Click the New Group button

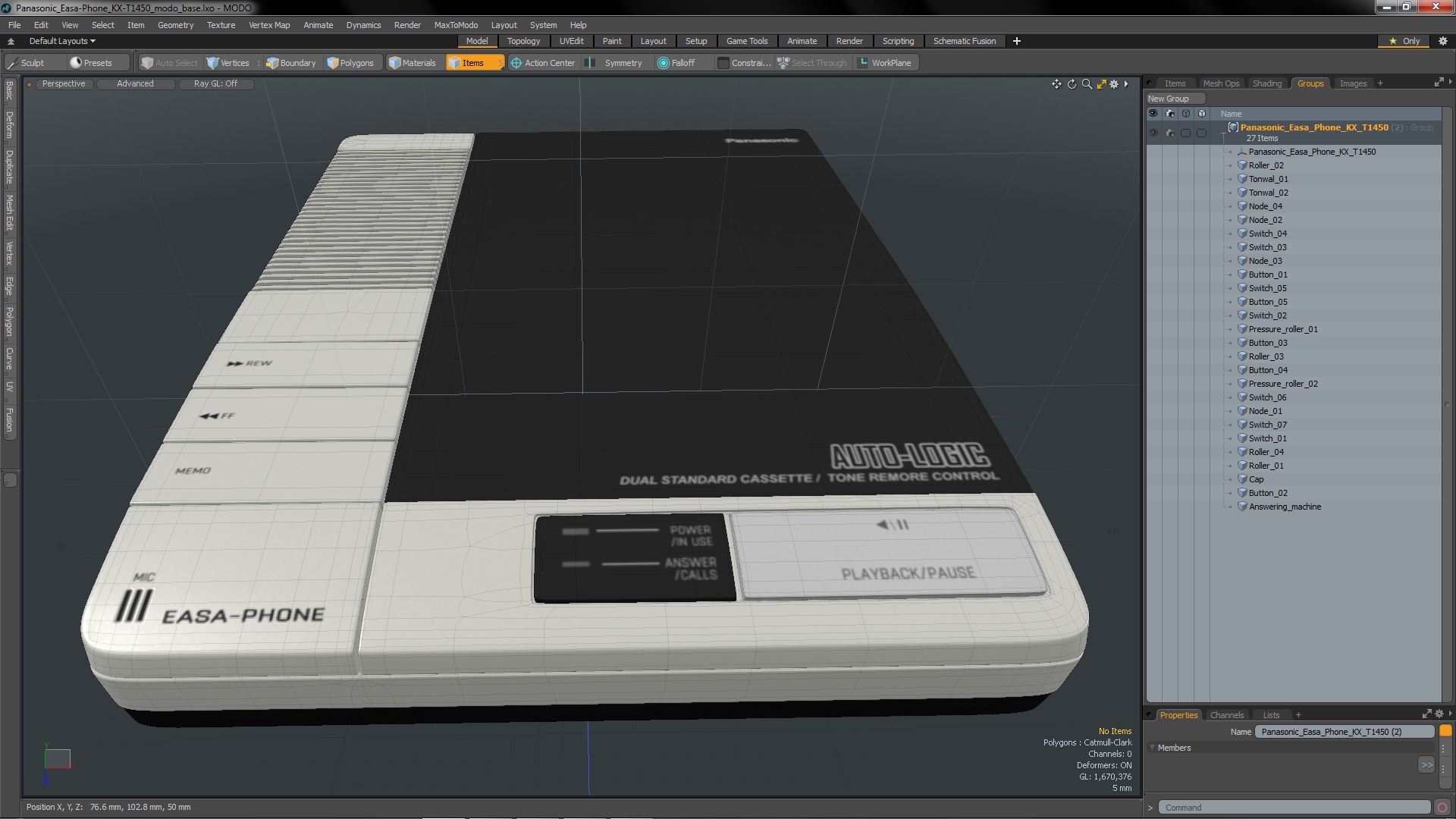[1175, 99]
